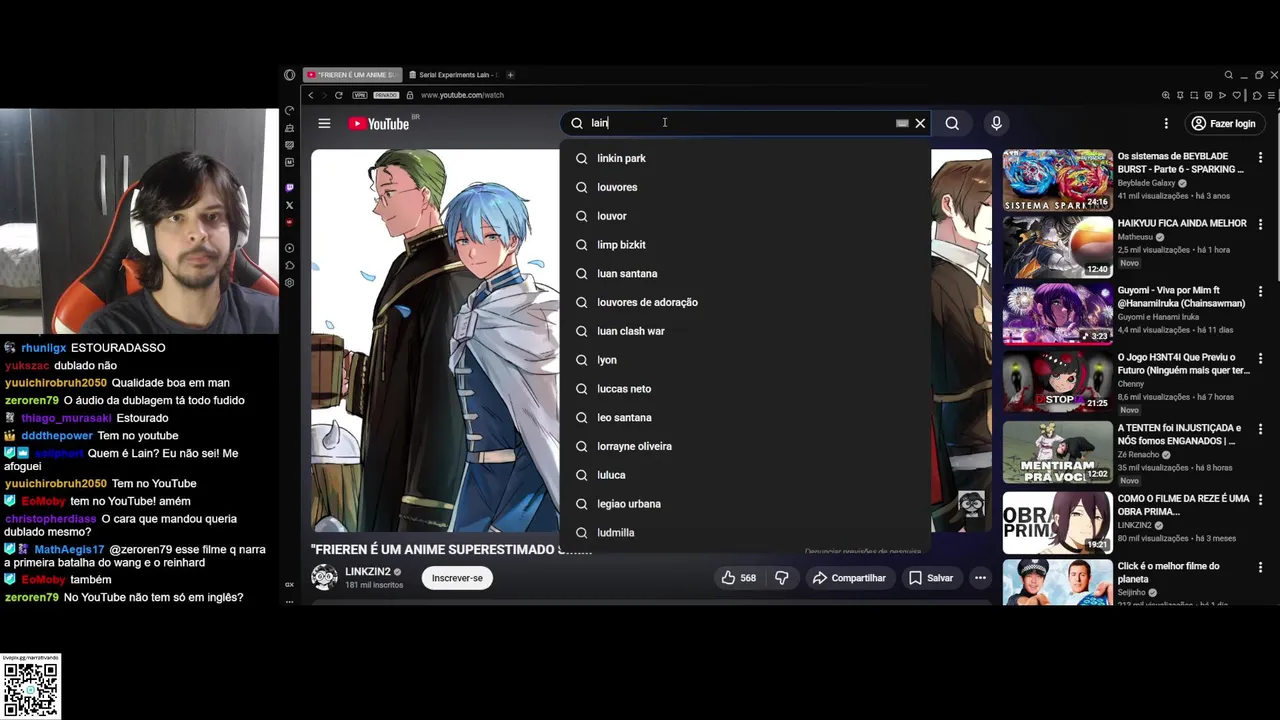Switch to the 'Serial Experiments Lain' tab
1280x720 pixels.
[x=453, y=75]
